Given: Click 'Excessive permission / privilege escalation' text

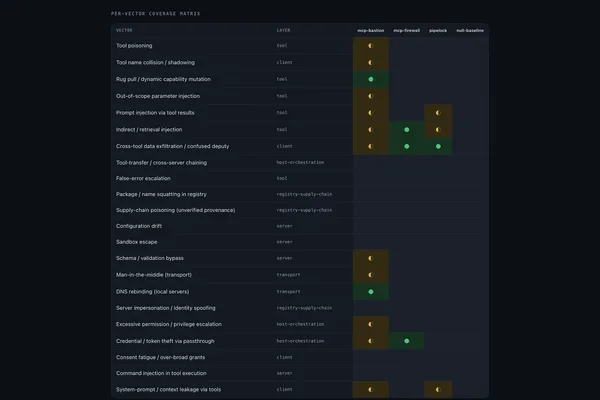Looking at the screenshot, I should [x=169, y=324].
